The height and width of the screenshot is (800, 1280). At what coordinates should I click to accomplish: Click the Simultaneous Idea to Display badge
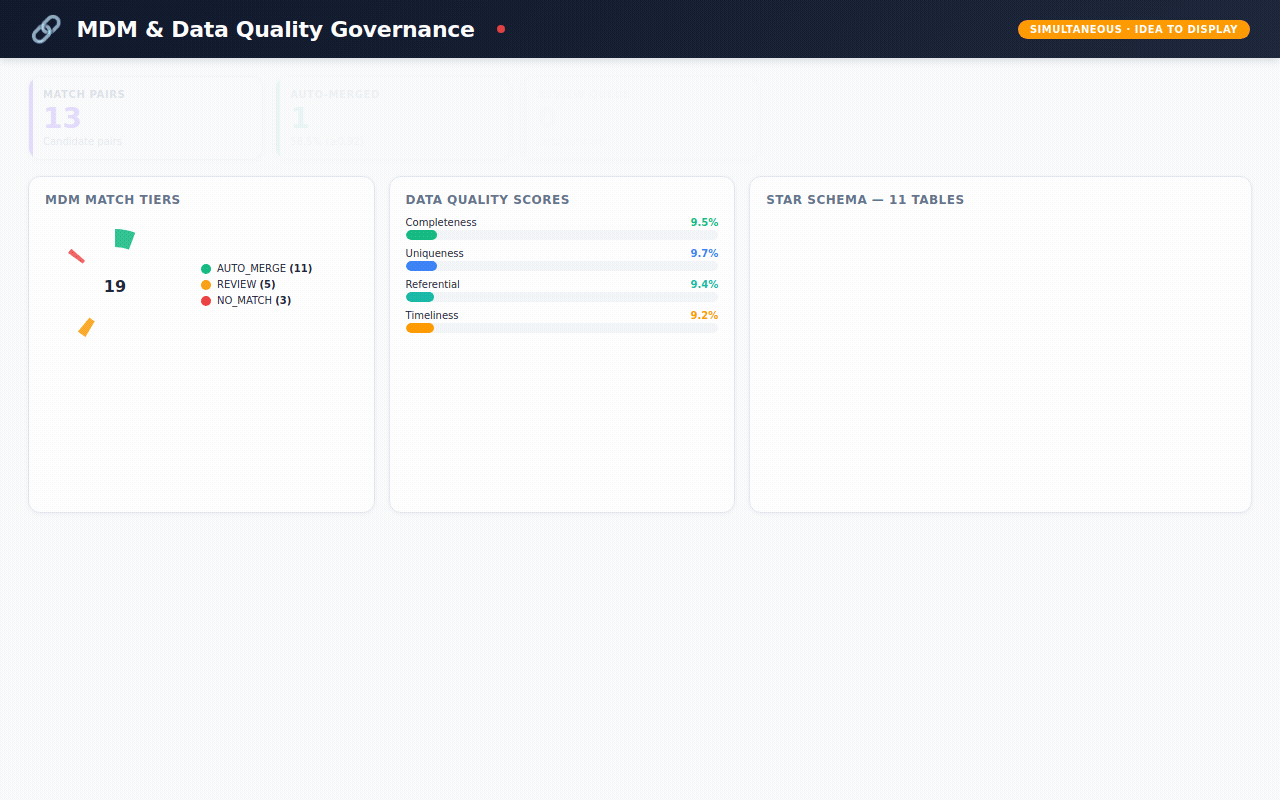(x=1133, y=30)
